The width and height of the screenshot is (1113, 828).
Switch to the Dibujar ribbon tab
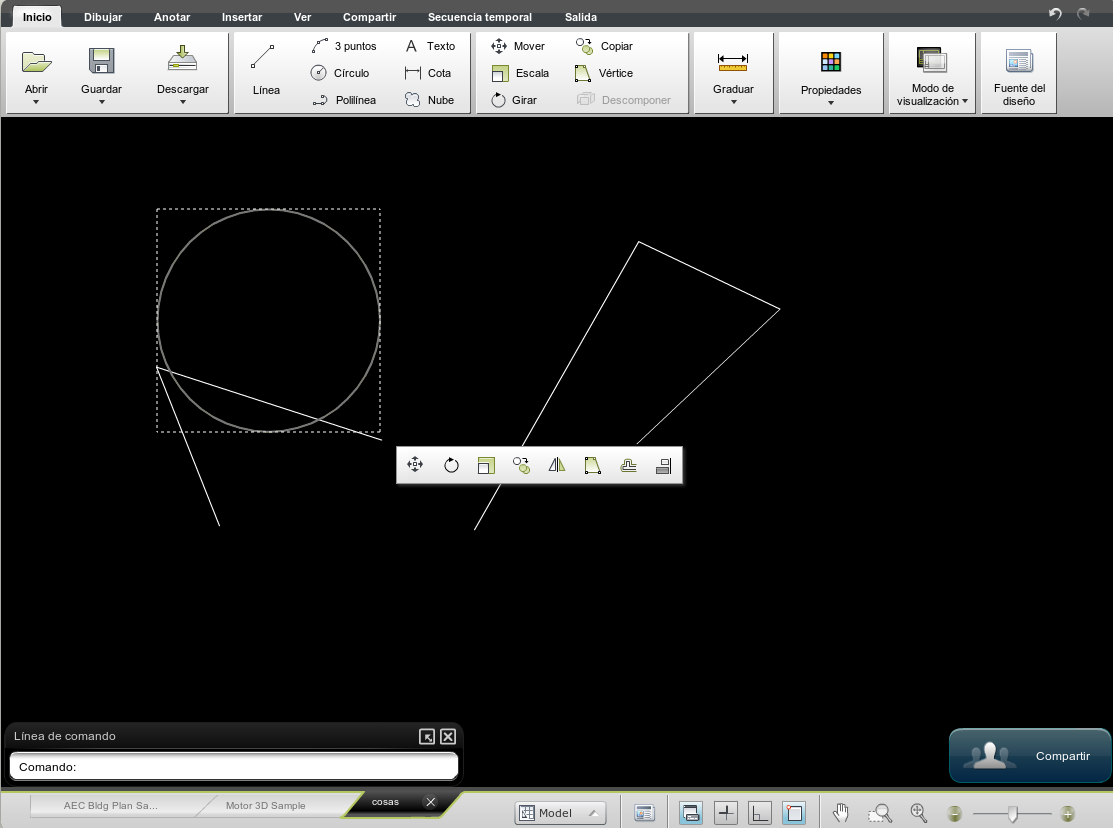102,16
